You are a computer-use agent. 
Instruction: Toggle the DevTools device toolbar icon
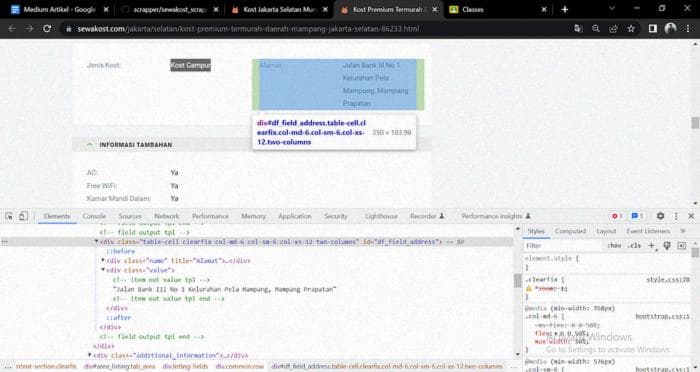tap(23, 216)
